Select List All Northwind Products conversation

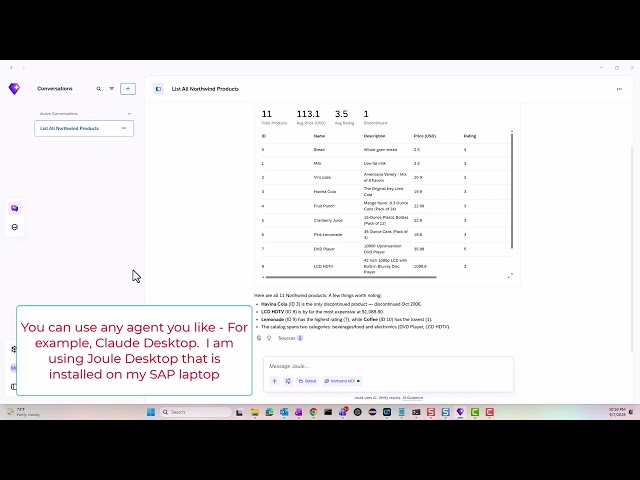coord(84,128)
